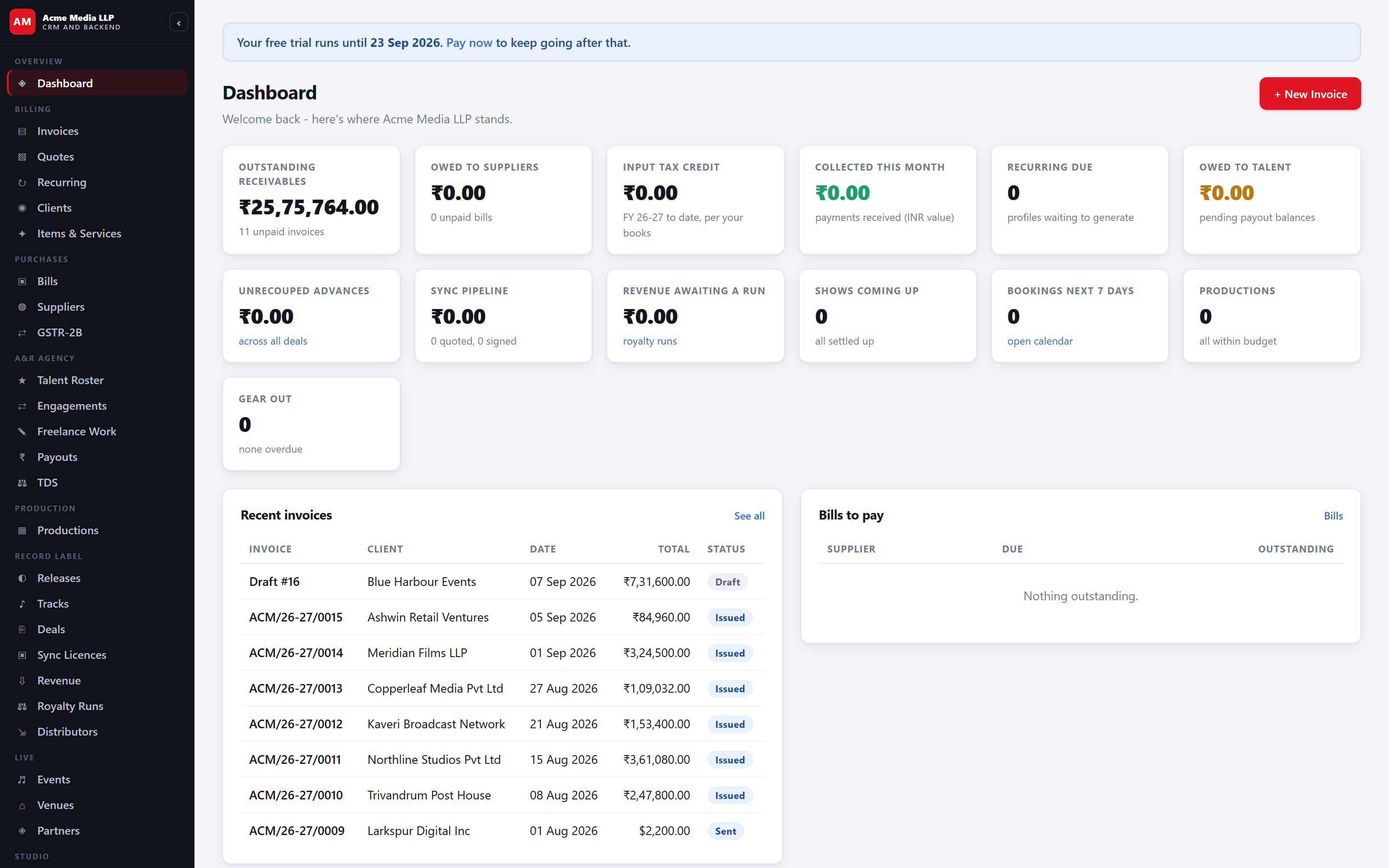Click the GSTR-2B arrows icon
Image resolution: width=1389 pixels, height=868 pixels.
(23, 333)
